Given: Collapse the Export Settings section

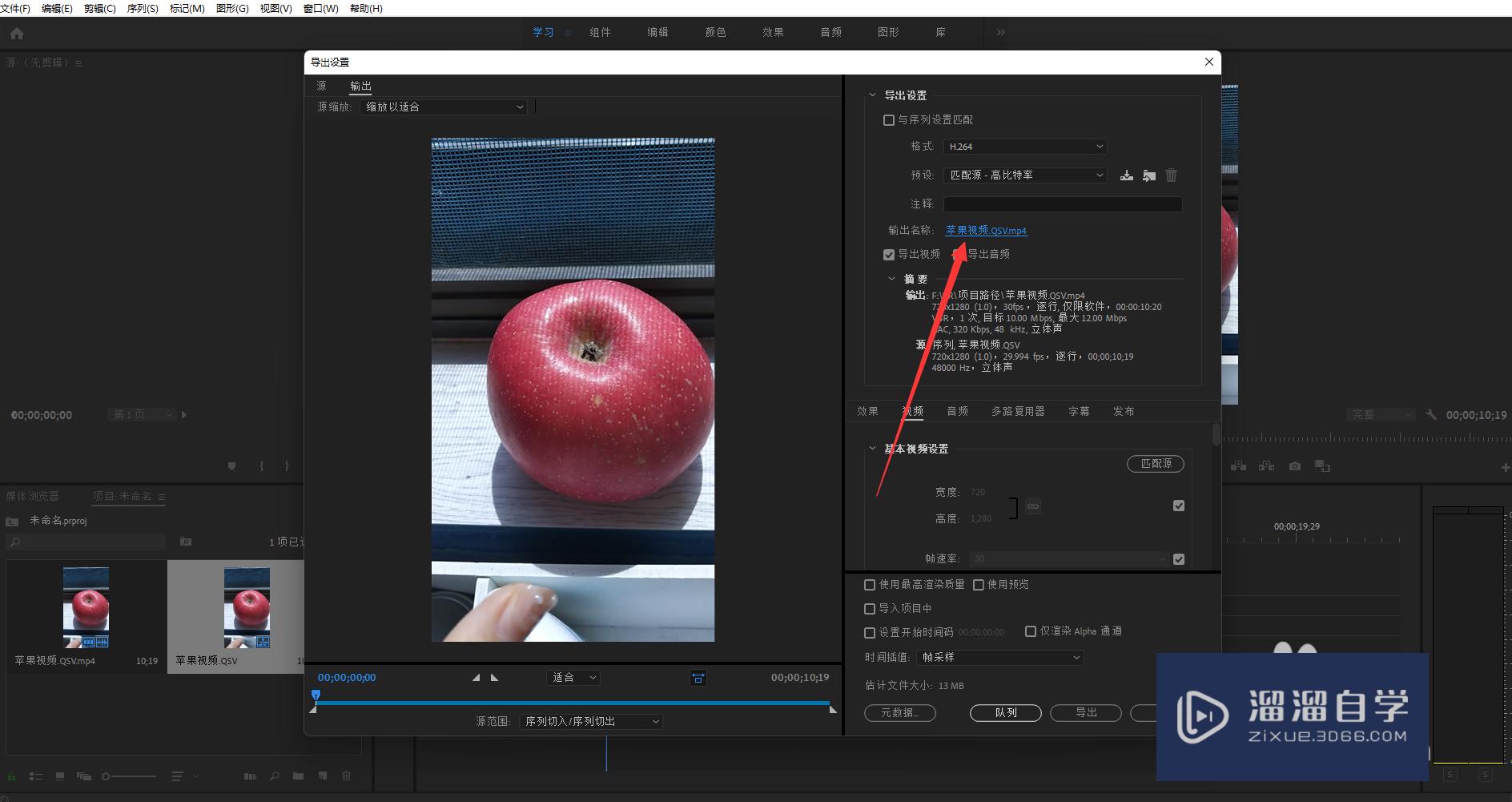Looking at the screenshot, I should (x=872, y=95).
